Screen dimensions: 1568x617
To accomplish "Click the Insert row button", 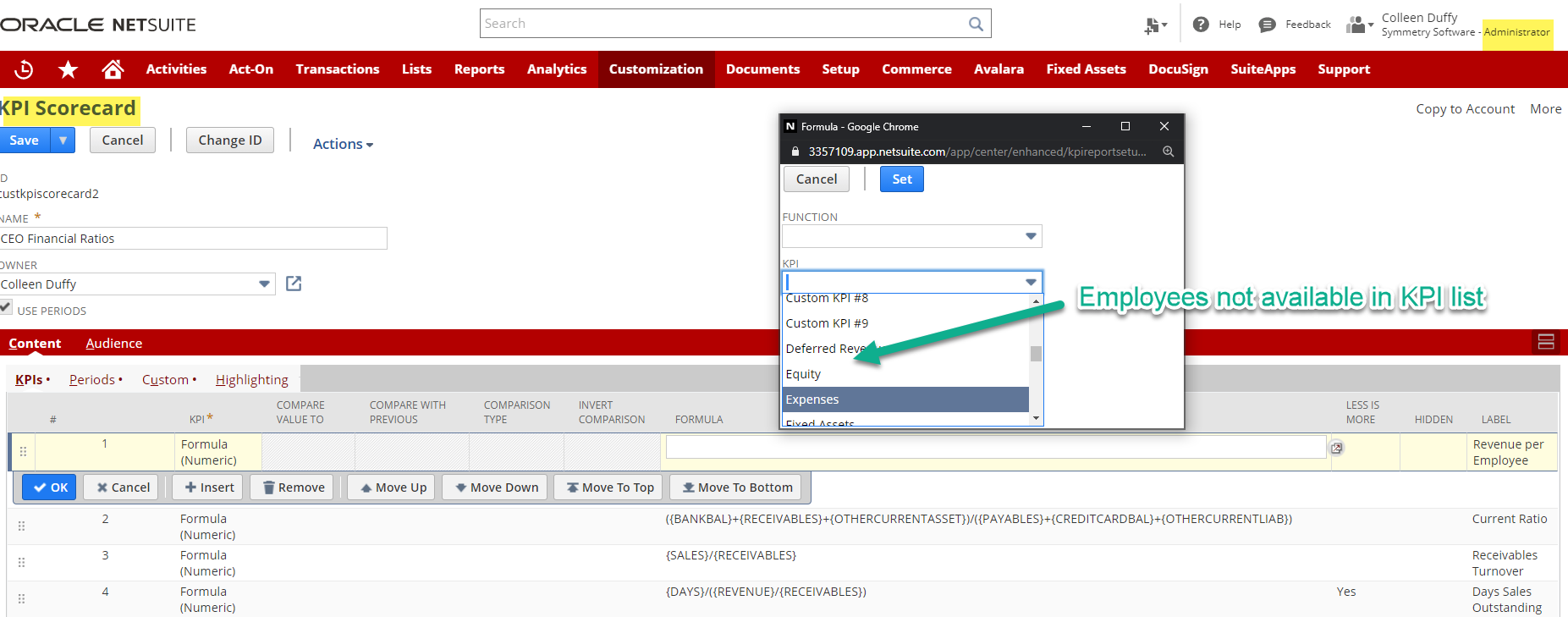I will pos(208,488).
